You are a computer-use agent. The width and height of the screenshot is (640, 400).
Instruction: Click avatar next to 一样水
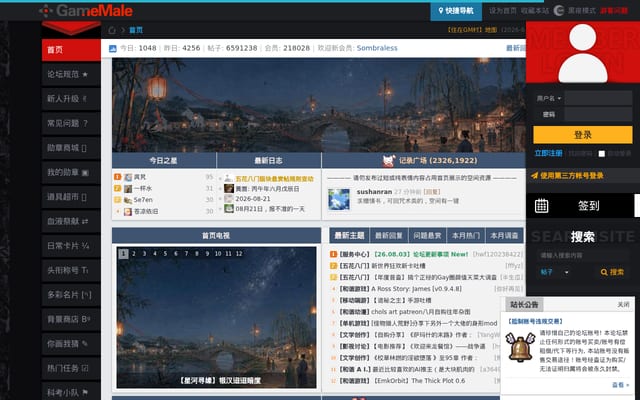point(128,189)
